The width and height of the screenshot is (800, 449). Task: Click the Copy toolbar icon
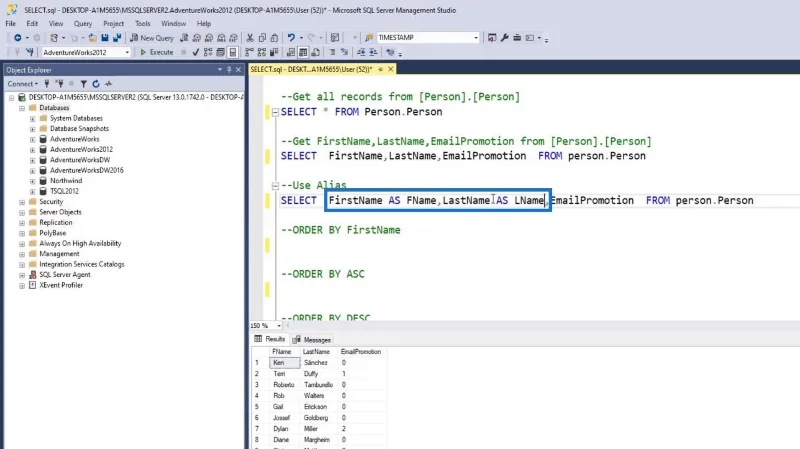[262, 38]
